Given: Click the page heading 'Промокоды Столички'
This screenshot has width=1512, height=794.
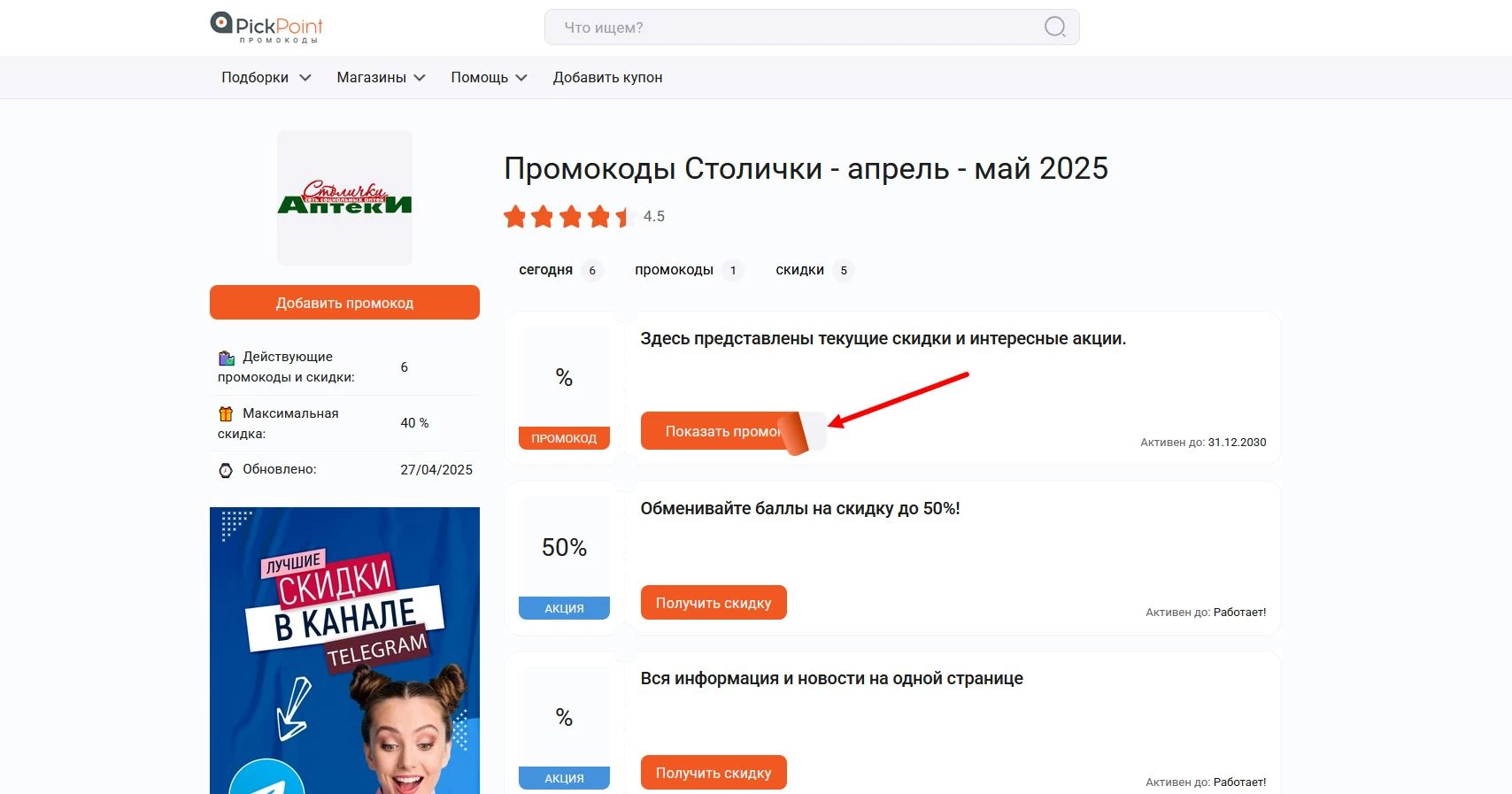Looking at the screenshot, I should tap(806, 168).
